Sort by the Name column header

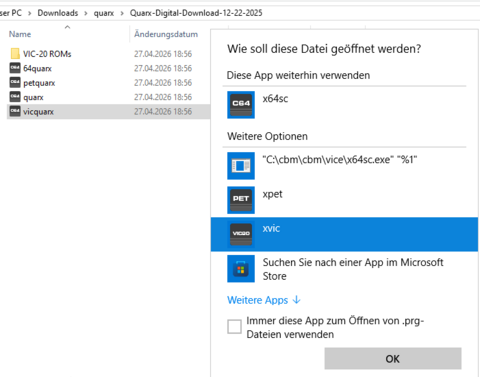point(20,34)
